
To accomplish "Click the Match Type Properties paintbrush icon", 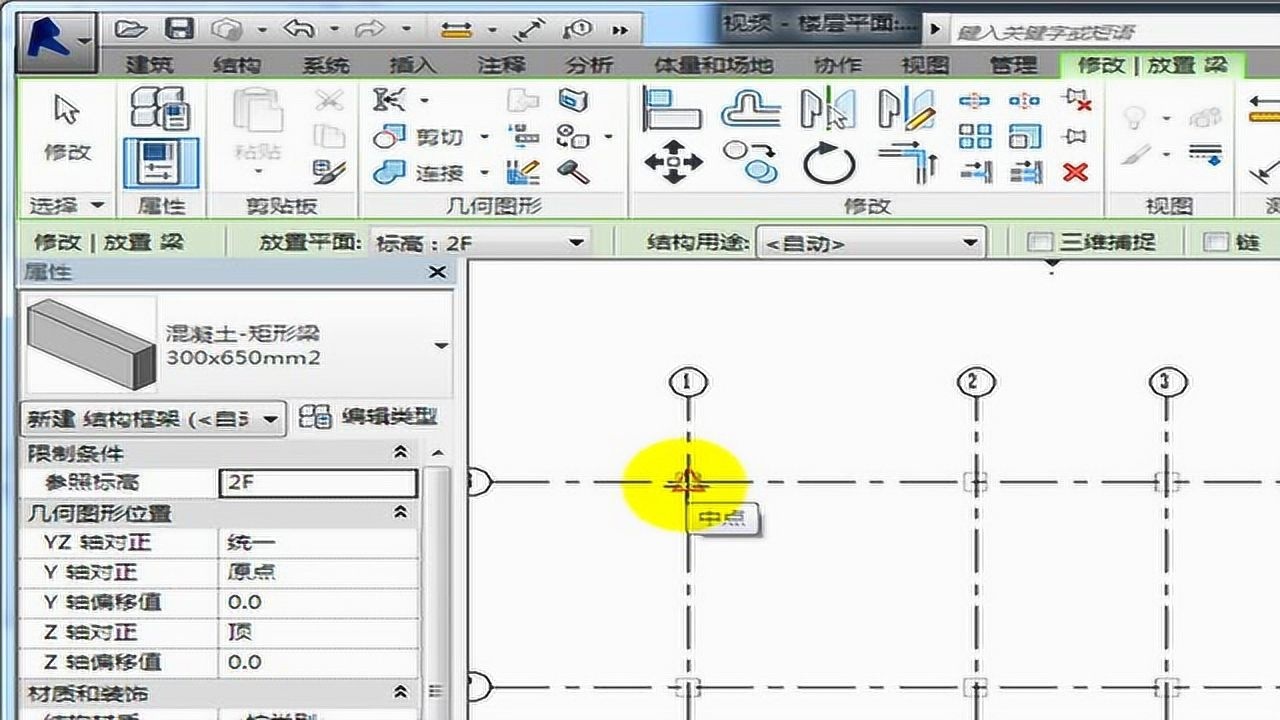I will pyautogui.click(x=329, y=171).
